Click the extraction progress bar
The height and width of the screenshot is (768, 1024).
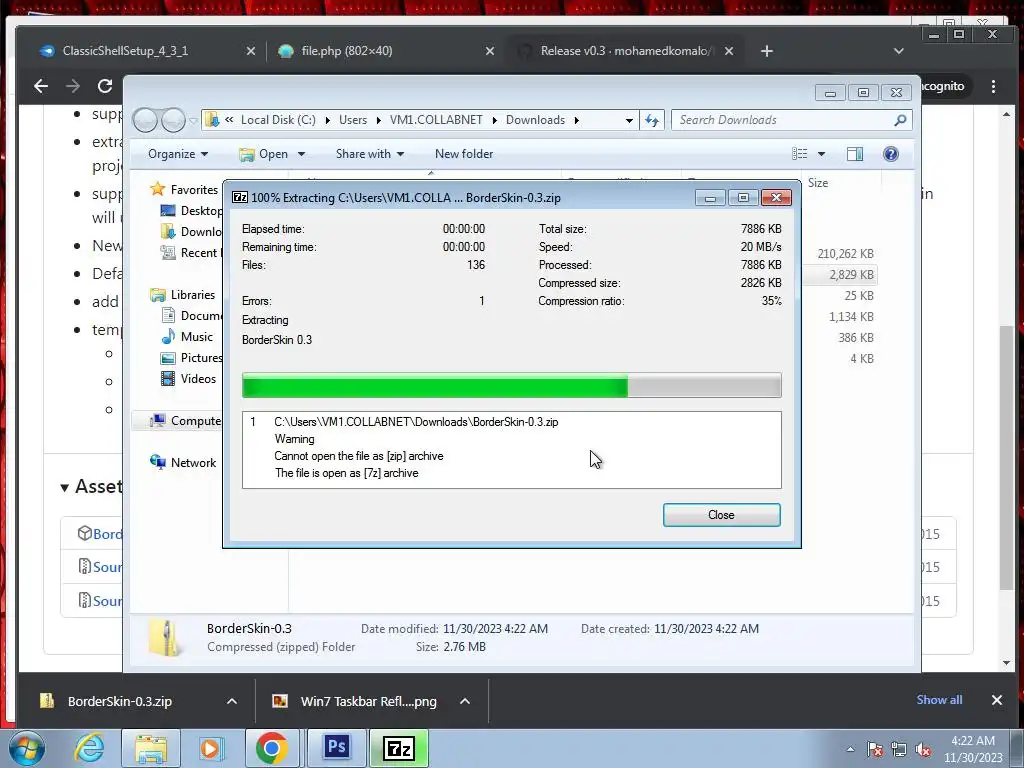pos(511,385)
